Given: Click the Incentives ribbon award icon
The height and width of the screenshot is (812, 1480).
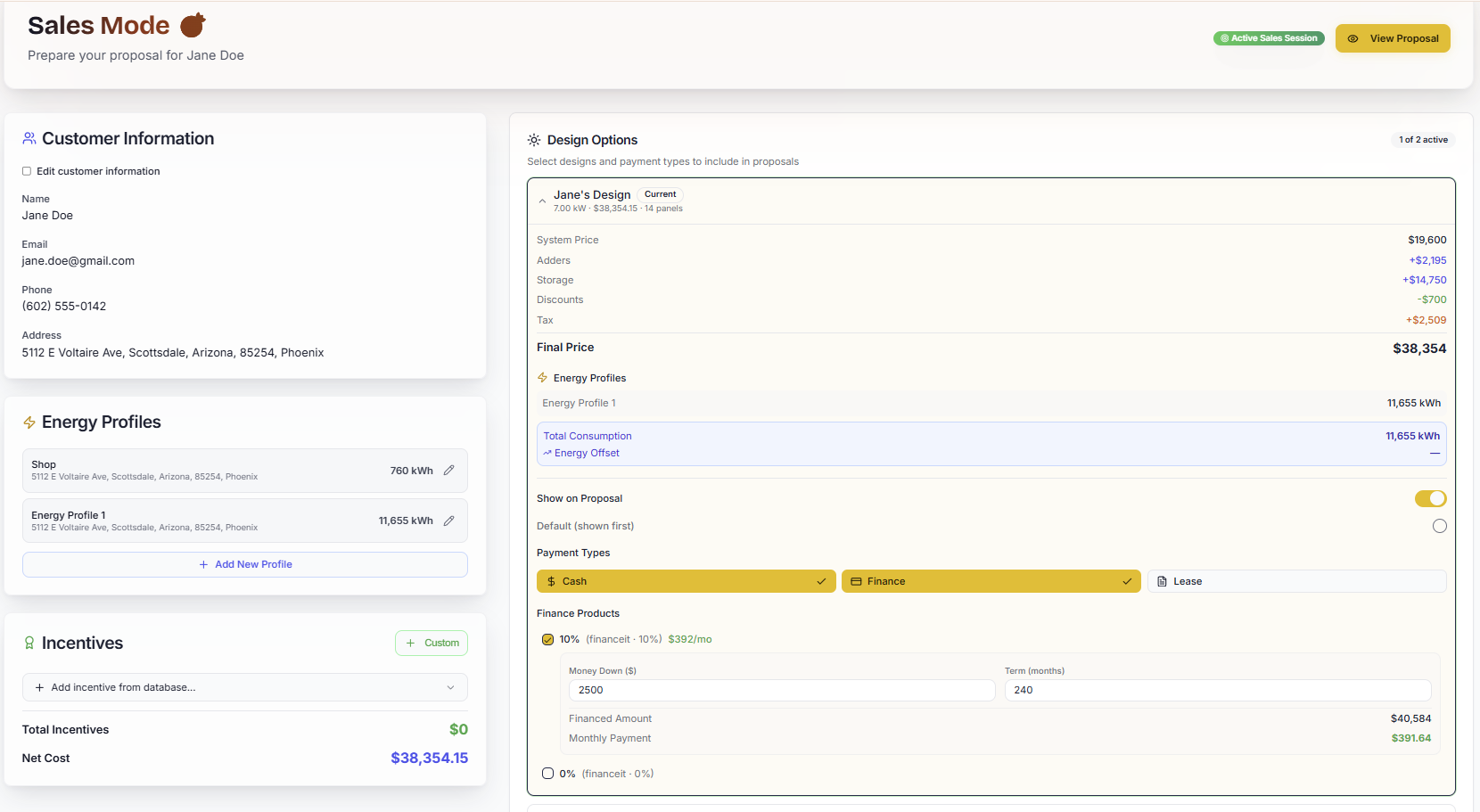Looking at the screenshot, I should pos(29,643).
